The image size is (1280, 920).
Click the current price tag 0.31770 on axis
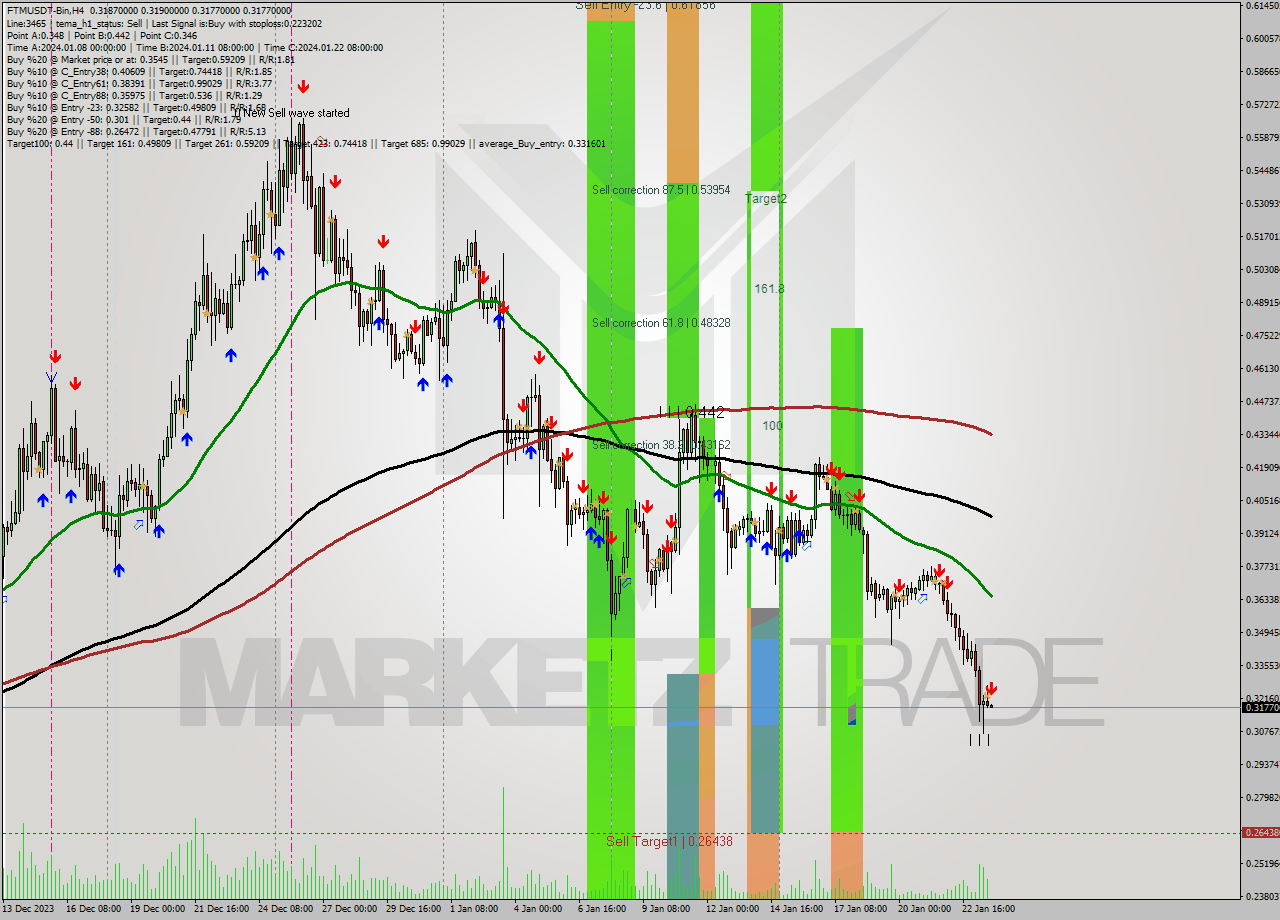[x=1260, y=707]
